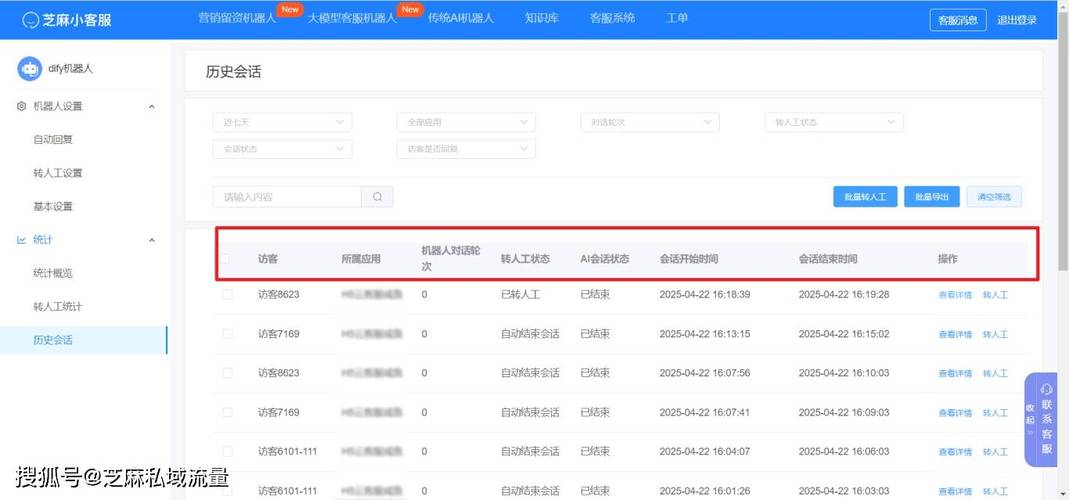Toggle the select-all checkbox in table header
This screenshot has height=500, width=1069.
[226, 259]
